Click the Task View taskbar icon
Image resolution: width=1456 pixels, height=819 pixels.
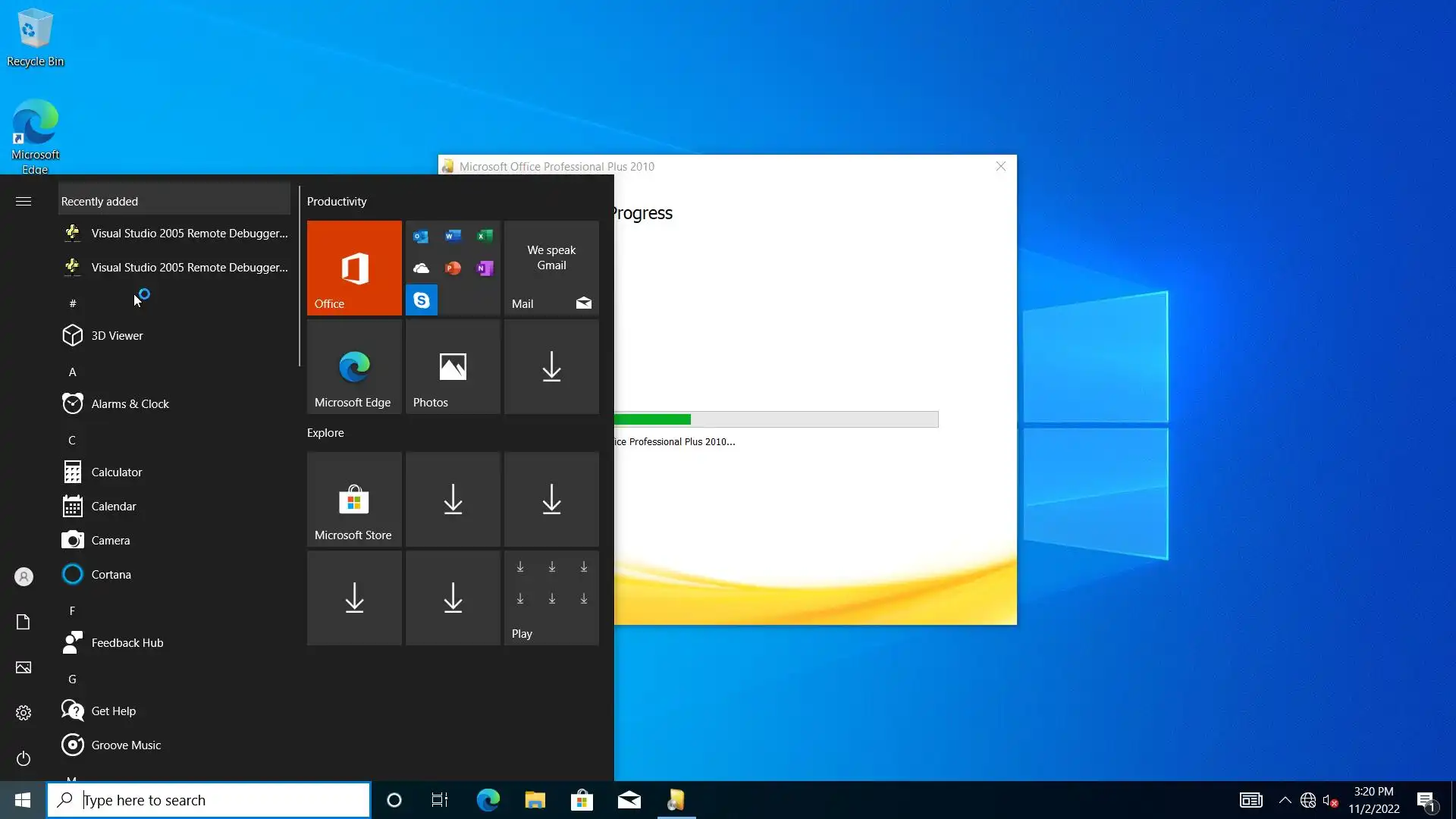(x=440, y=800)
